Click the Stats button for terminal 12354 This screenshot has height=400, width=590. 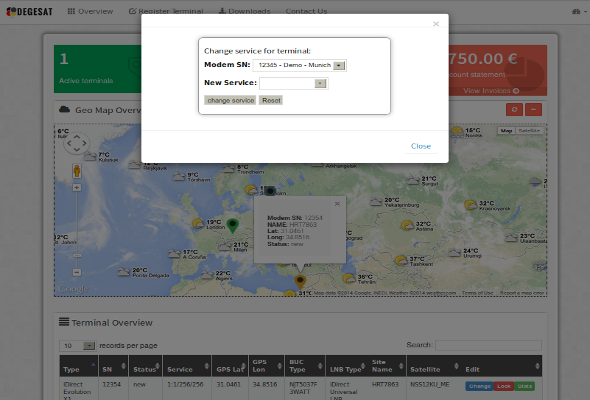point(525,386)
